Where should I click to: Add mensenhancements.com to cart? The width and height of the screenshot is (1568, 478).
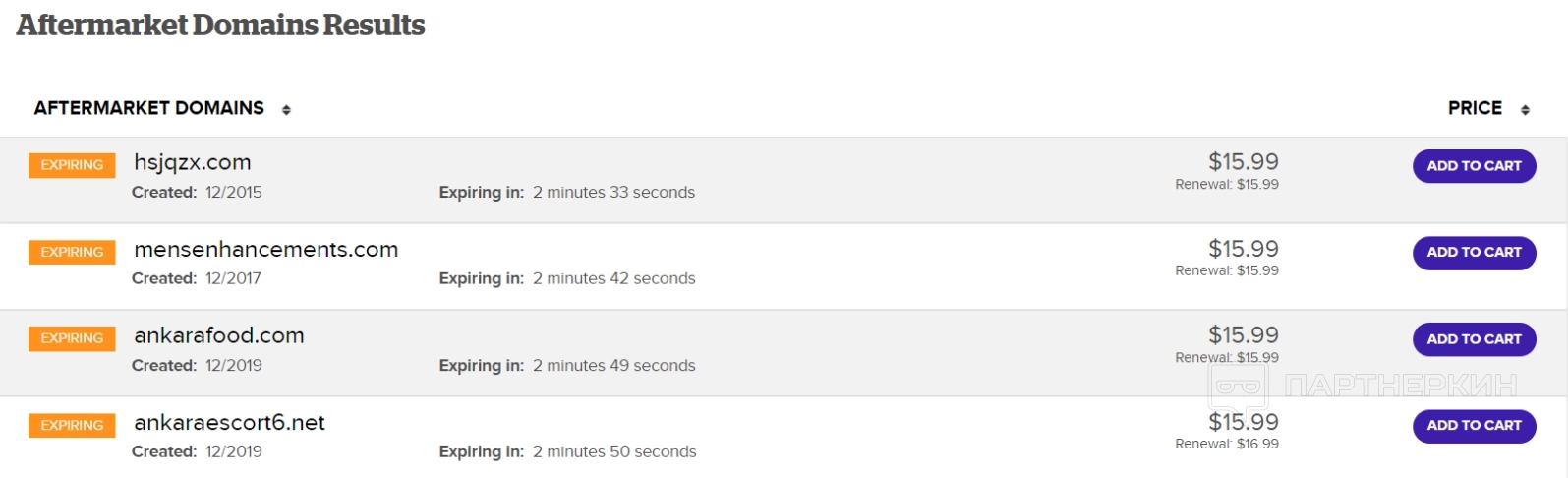(x=1474, y=253)
